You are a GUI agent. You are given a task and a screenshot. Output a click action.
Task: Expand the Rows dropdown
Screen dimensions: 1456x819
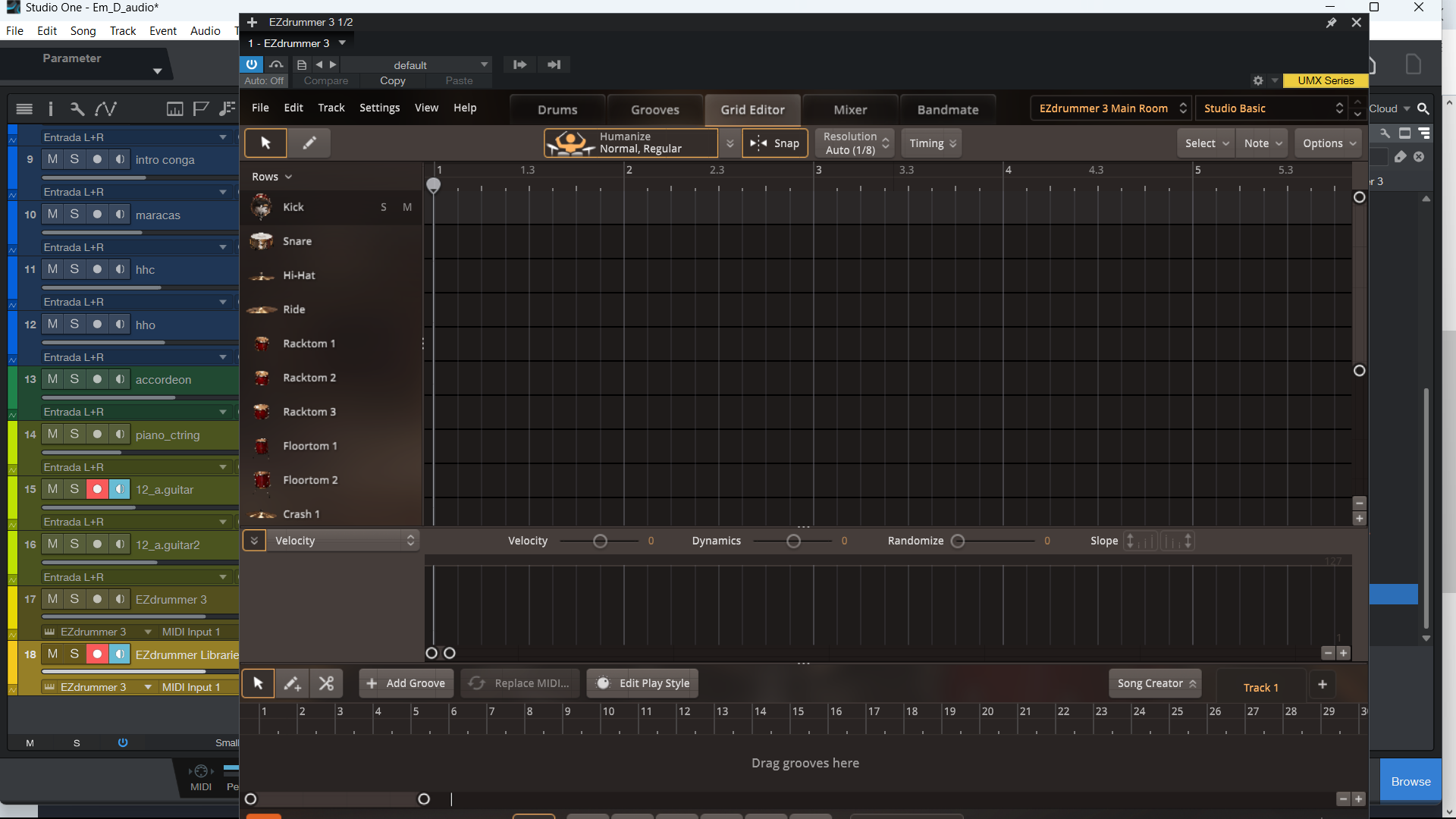[x=271, y=177]
